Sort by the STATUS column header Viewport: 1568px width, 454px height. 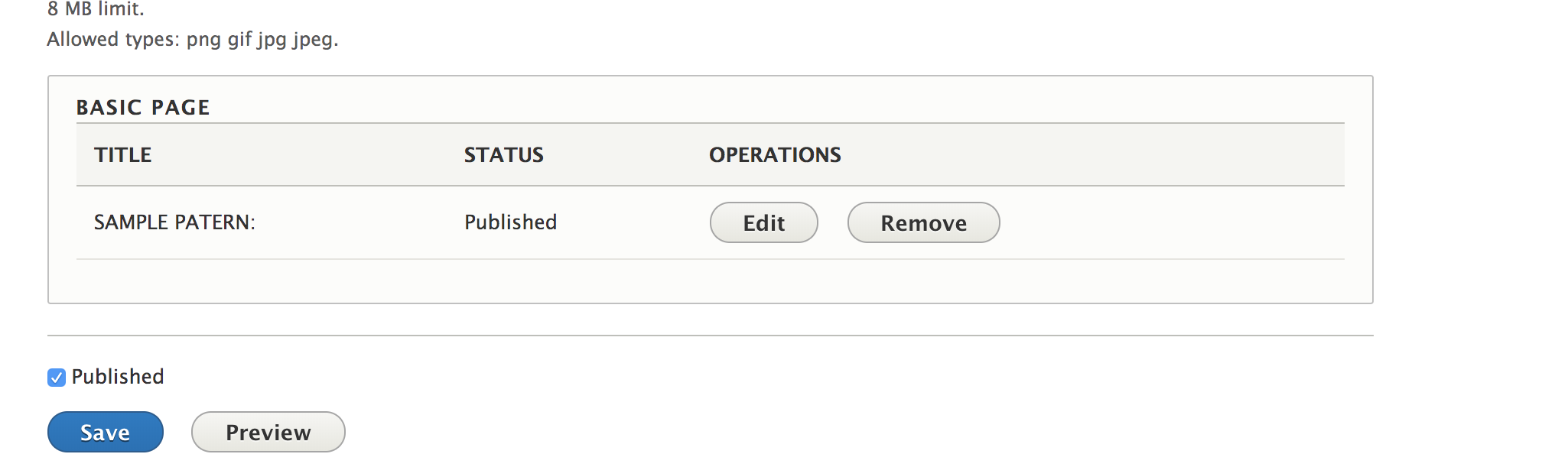504,154
